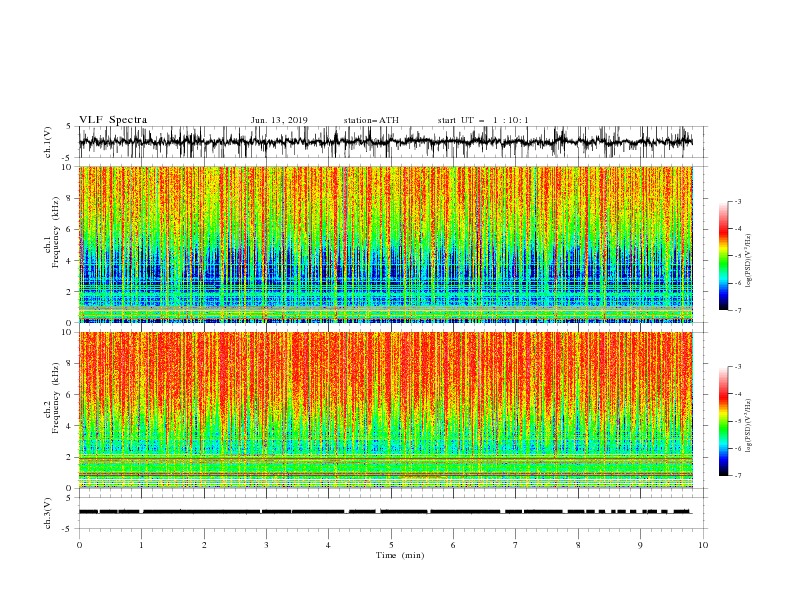Select the ch.2 "Frequency (kHz)" axis label
Image resolution: width=792 pixels, height=612 pixels.
(x=56, y=398)
